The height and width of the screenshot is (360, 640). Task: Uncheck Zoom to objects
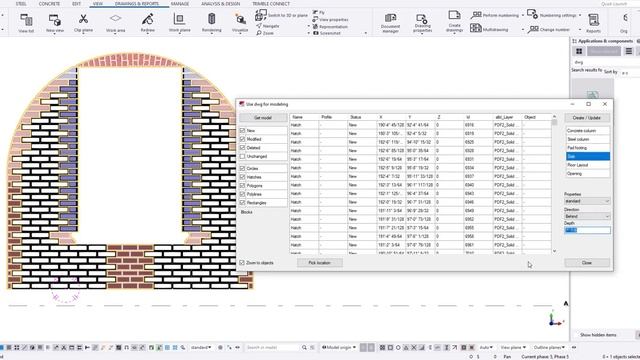[242, 262]
